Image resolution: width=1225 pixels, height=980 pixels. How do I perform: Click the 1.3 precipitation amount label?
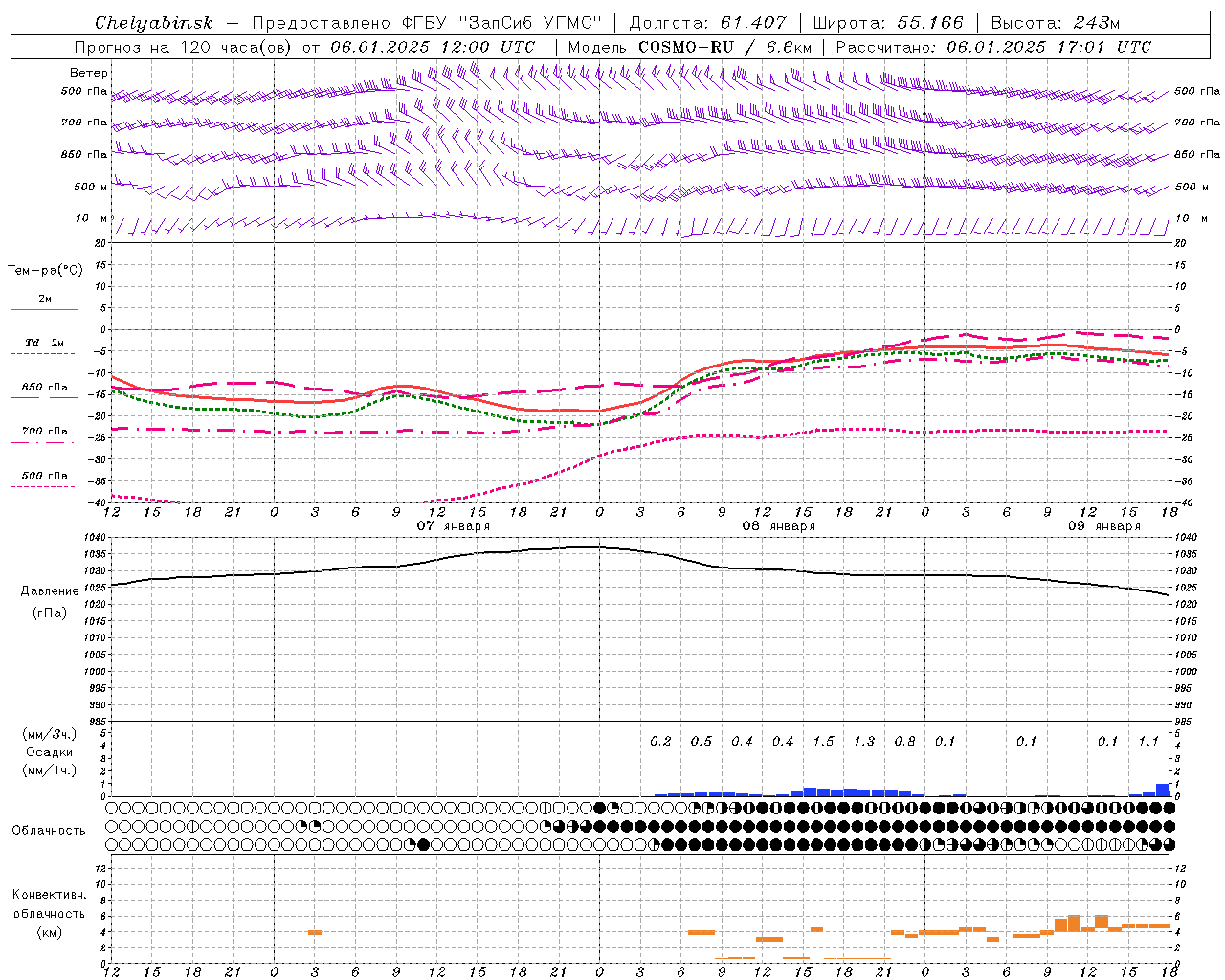click(x=864, y=741)
